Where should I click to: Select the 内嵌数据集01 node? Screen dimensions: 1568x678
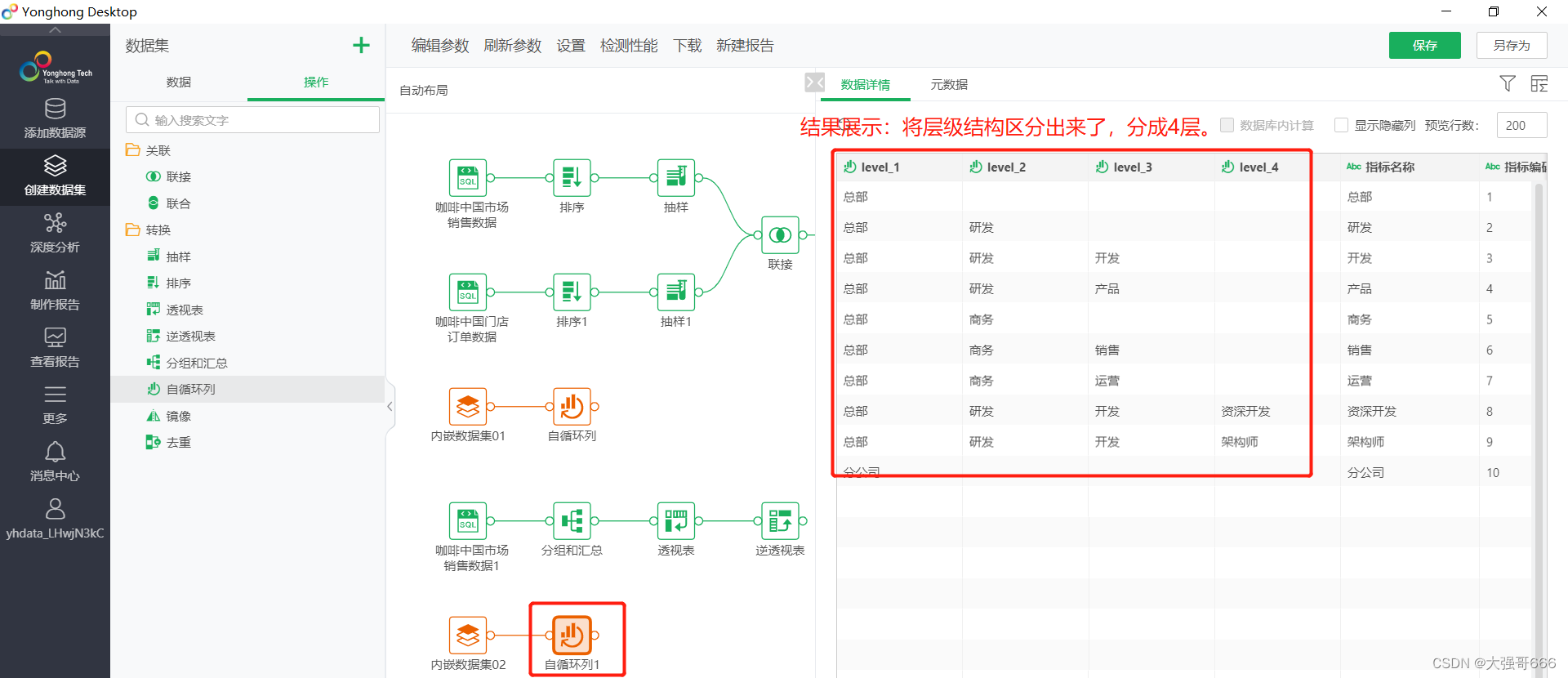pos(468,407)
